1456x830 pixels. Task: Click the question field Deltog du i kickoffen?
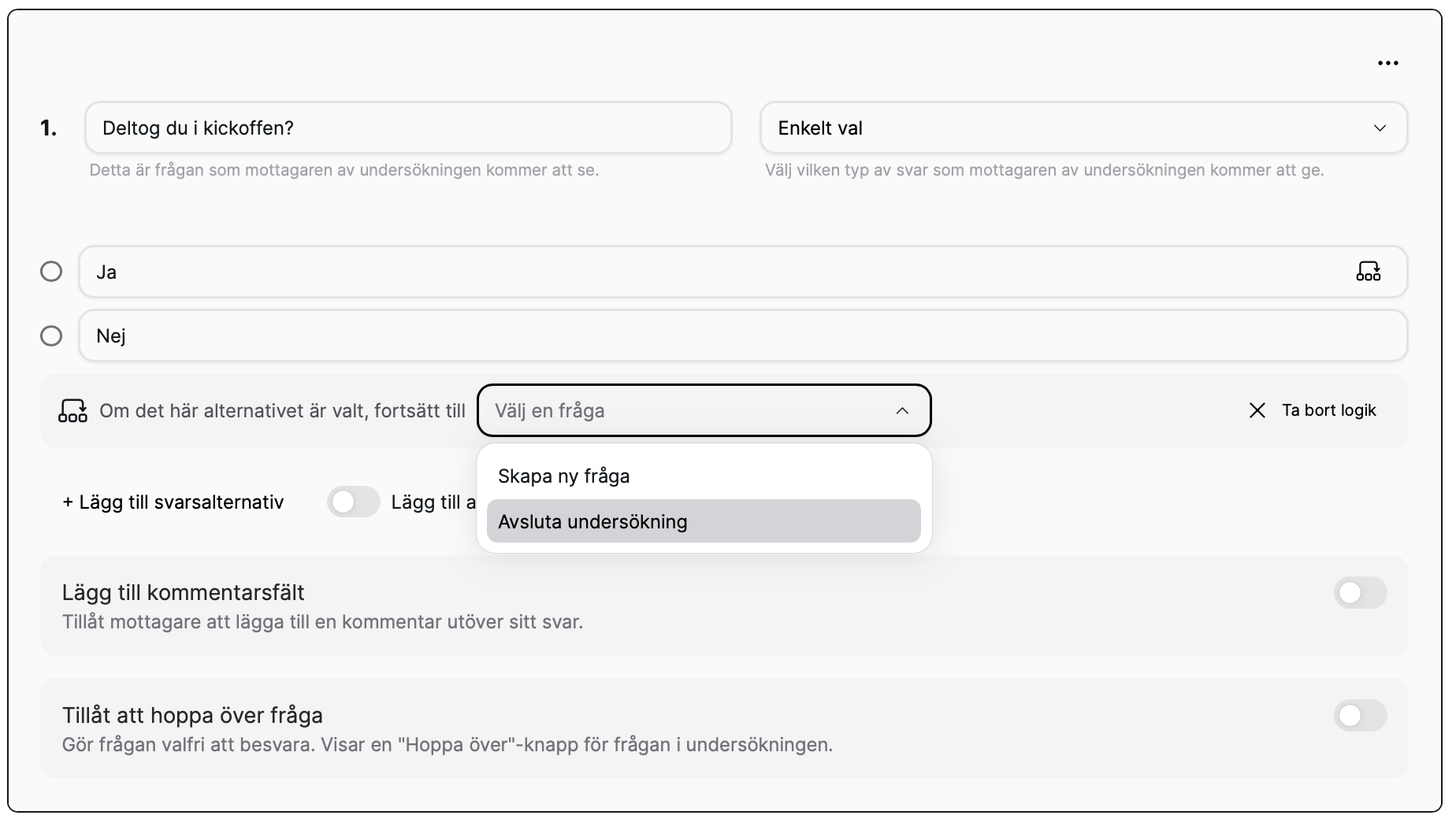(407, 128)
